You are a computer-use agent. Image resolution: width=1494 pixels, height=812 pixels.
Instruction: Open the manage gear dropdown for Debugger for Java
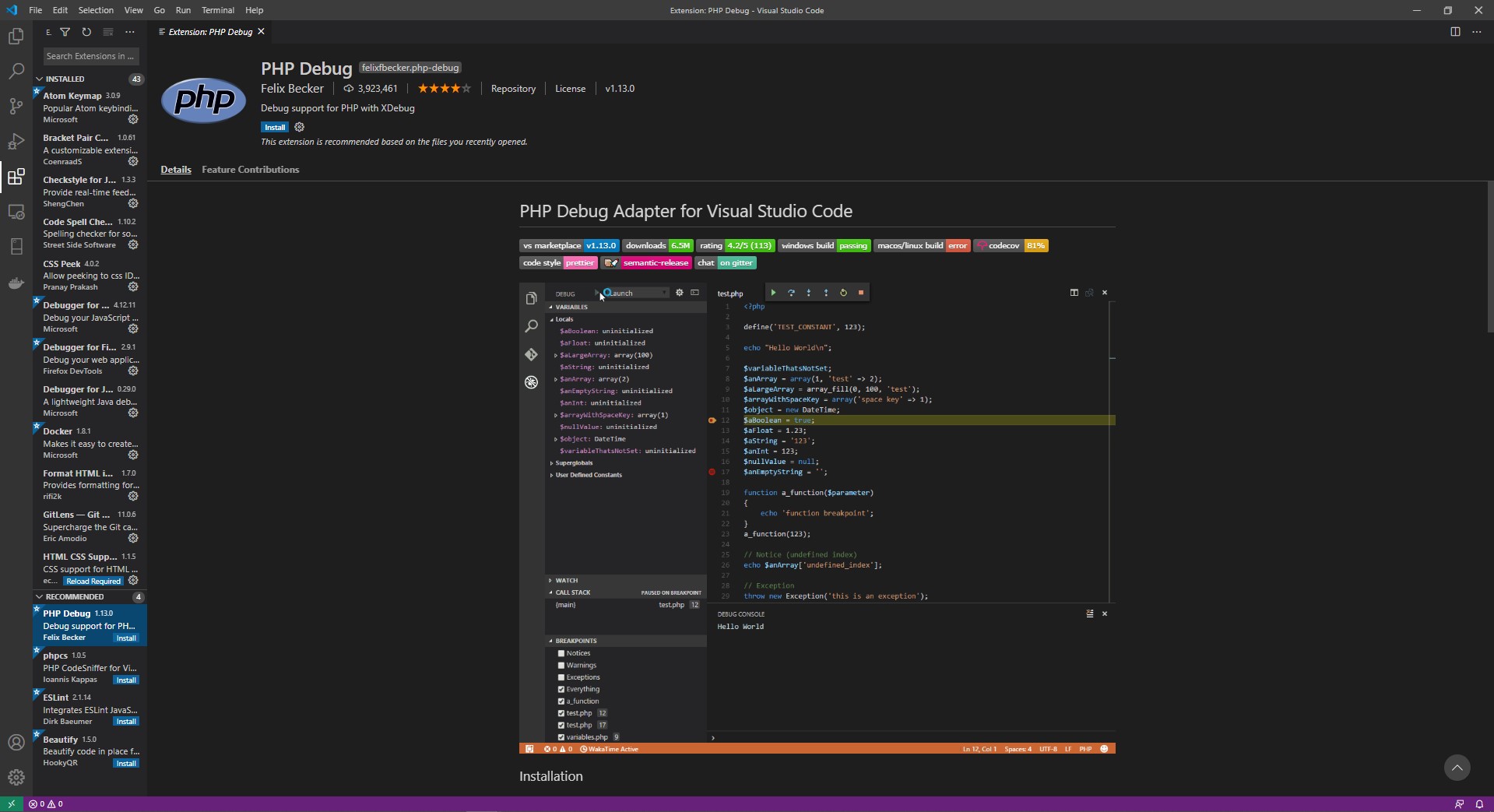pyautogui.click(x=133, y=413)
